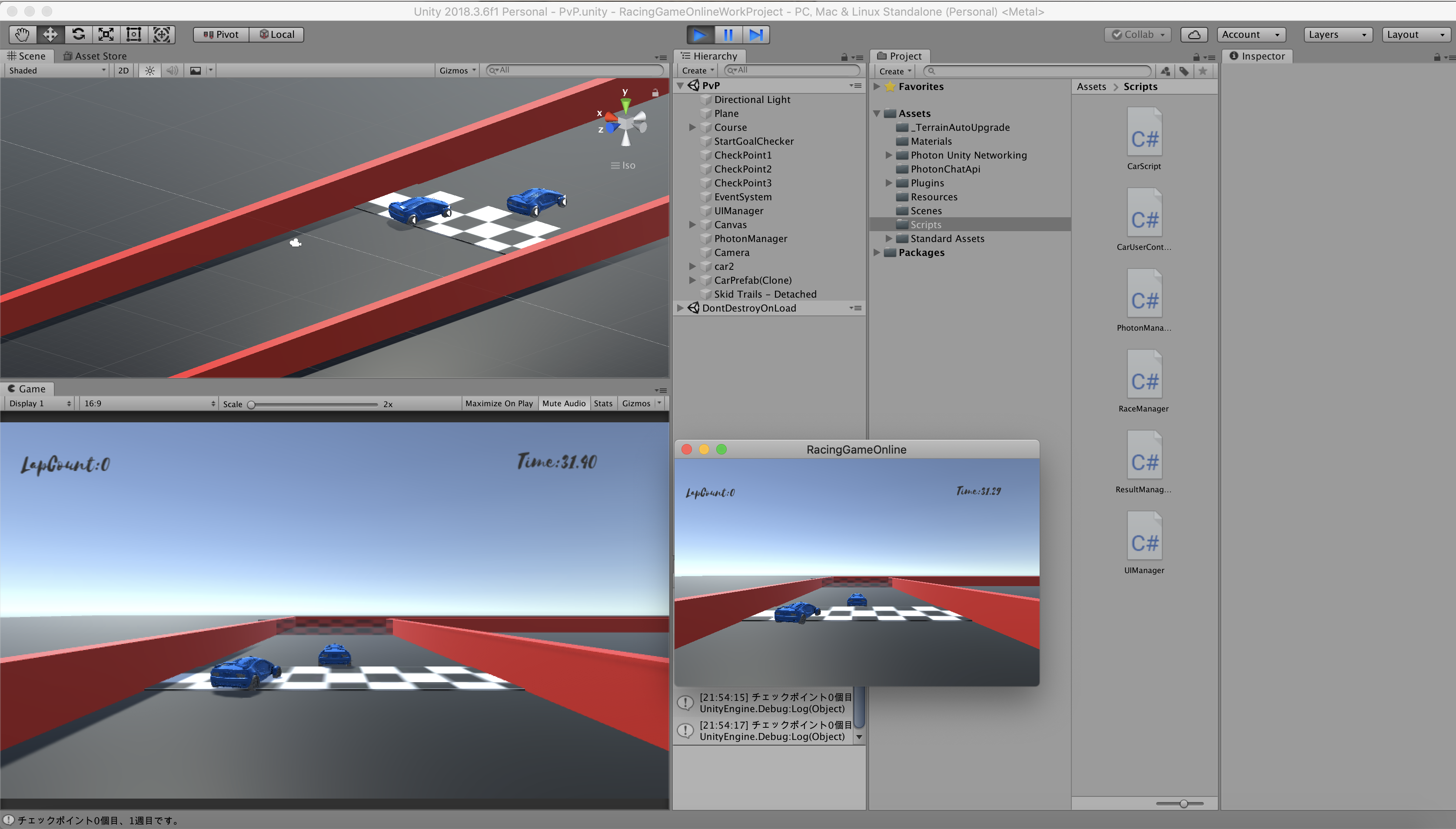Toggle Mute Audio in Game view
The width and height of the screenshot is (1456, 829).
(x=563, y=403)
